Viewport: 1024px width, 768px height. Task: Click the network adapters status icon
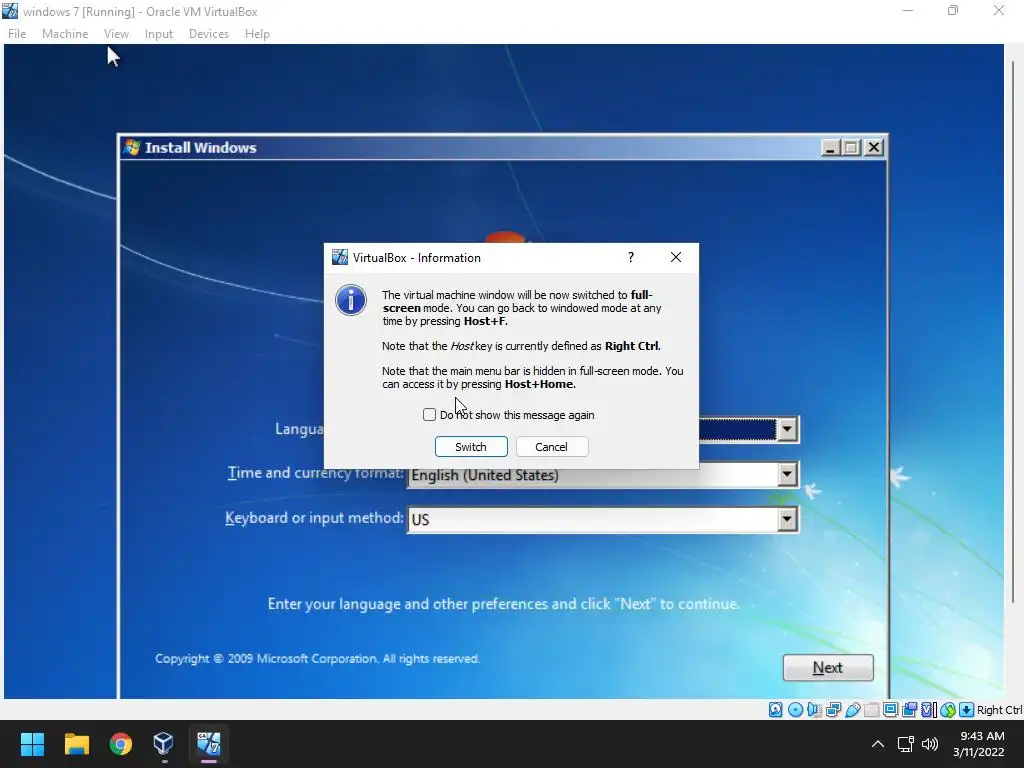pos(833,710)
